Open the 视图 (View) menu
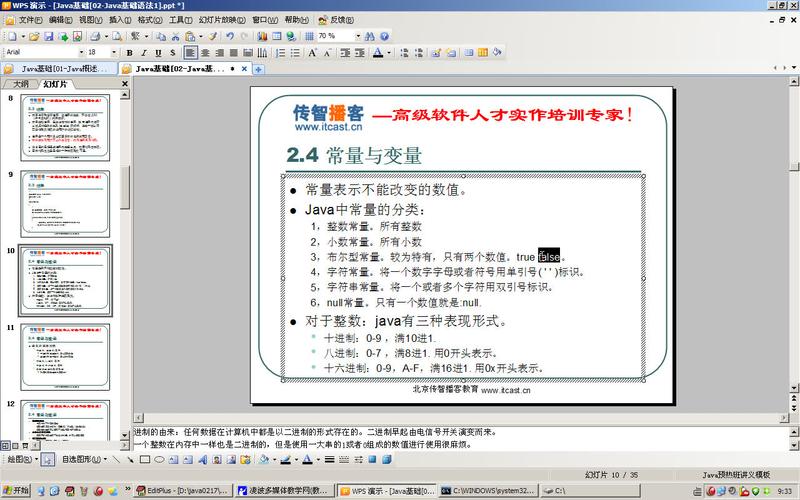This screenshot has height=500, width=800. pyautogui.click(x=90, y=20)
